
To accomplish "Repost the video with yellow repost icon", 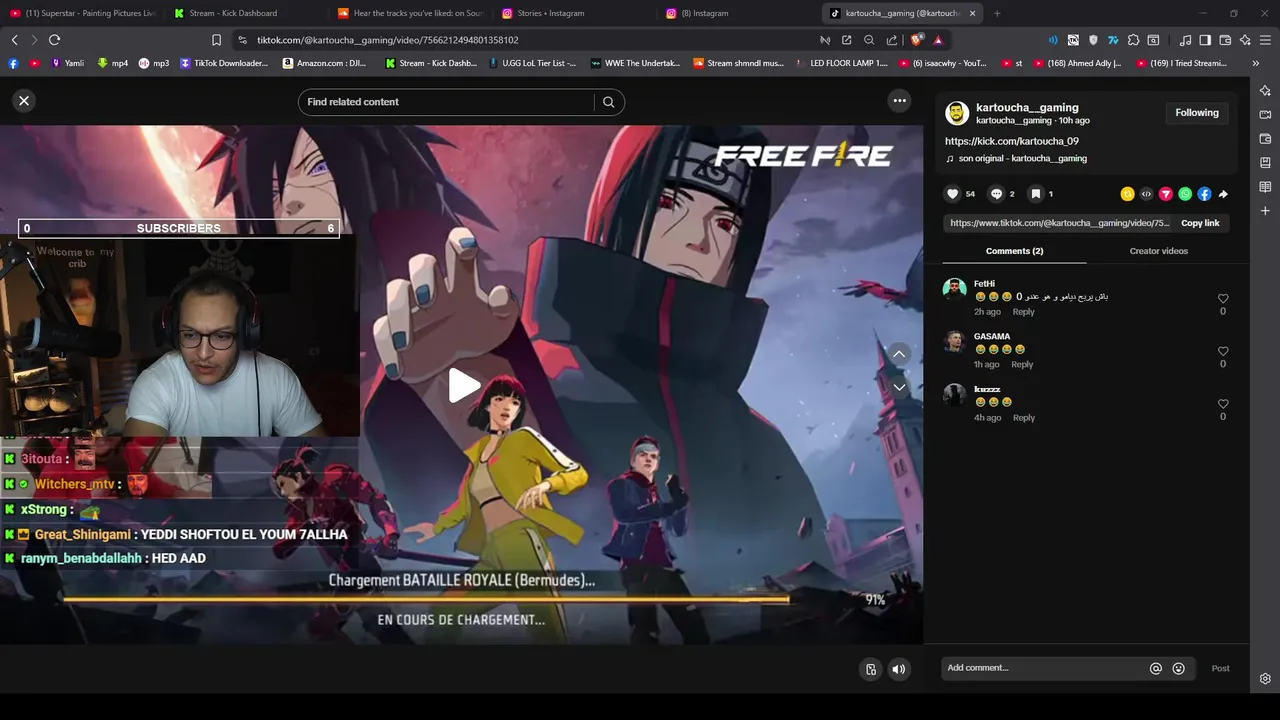I will point(1127,194).
